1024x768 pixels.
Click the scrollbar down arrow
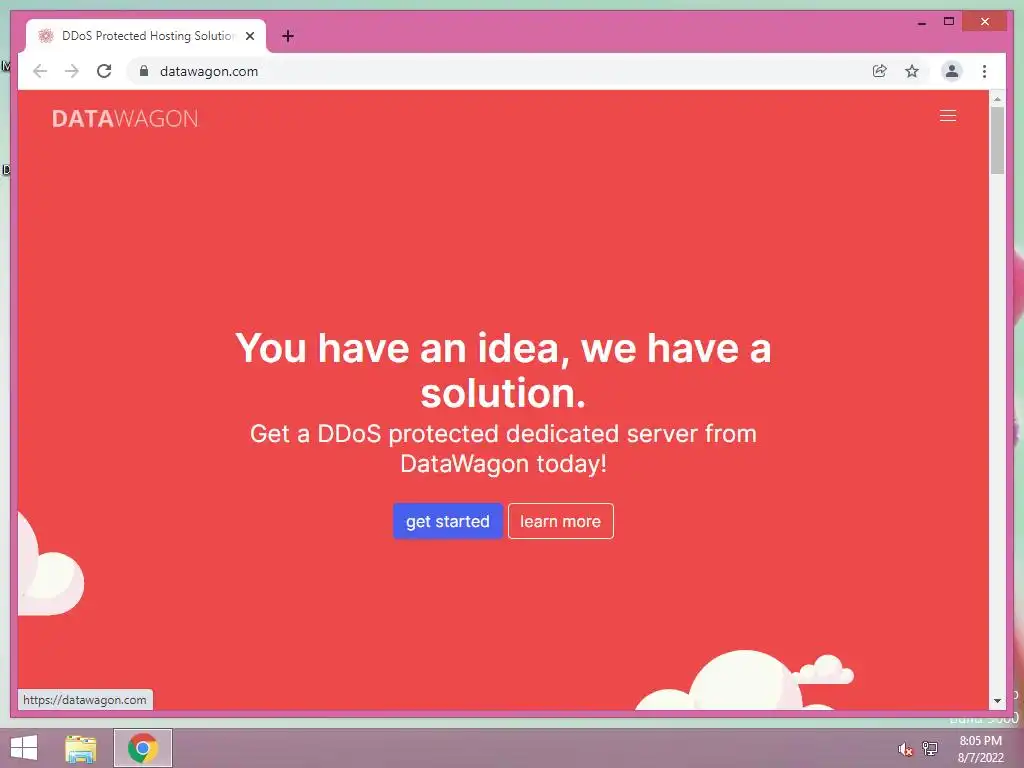[x=997, y=701]
